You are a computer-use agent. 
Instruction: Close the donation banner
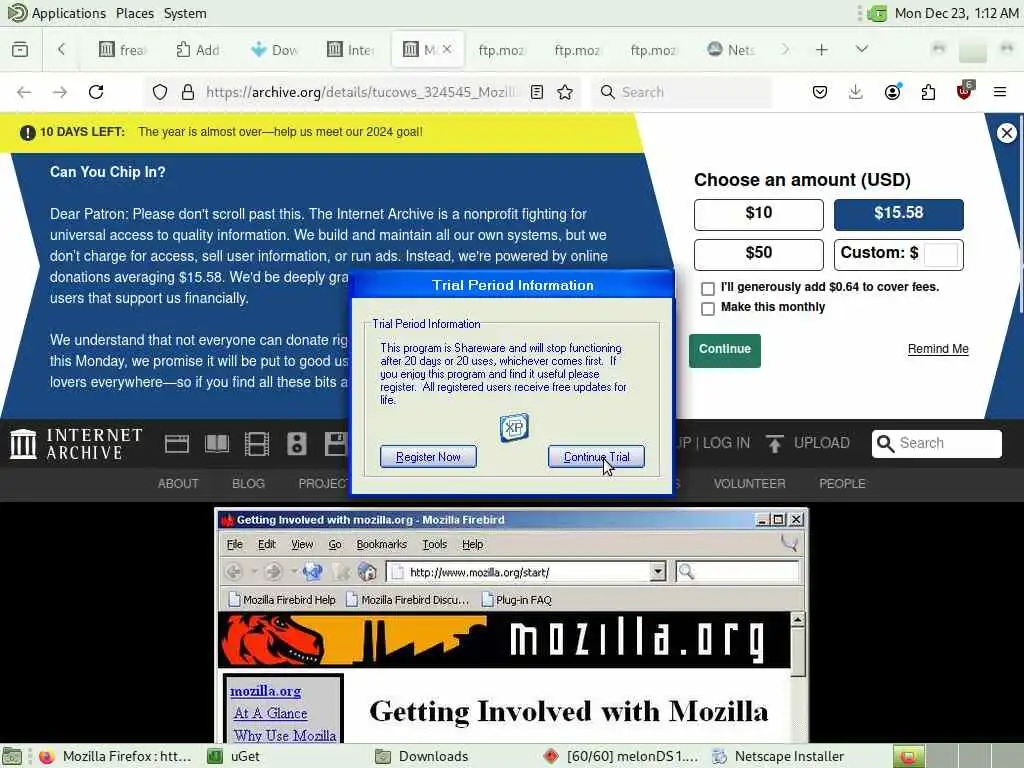[x=1007, y=133]
